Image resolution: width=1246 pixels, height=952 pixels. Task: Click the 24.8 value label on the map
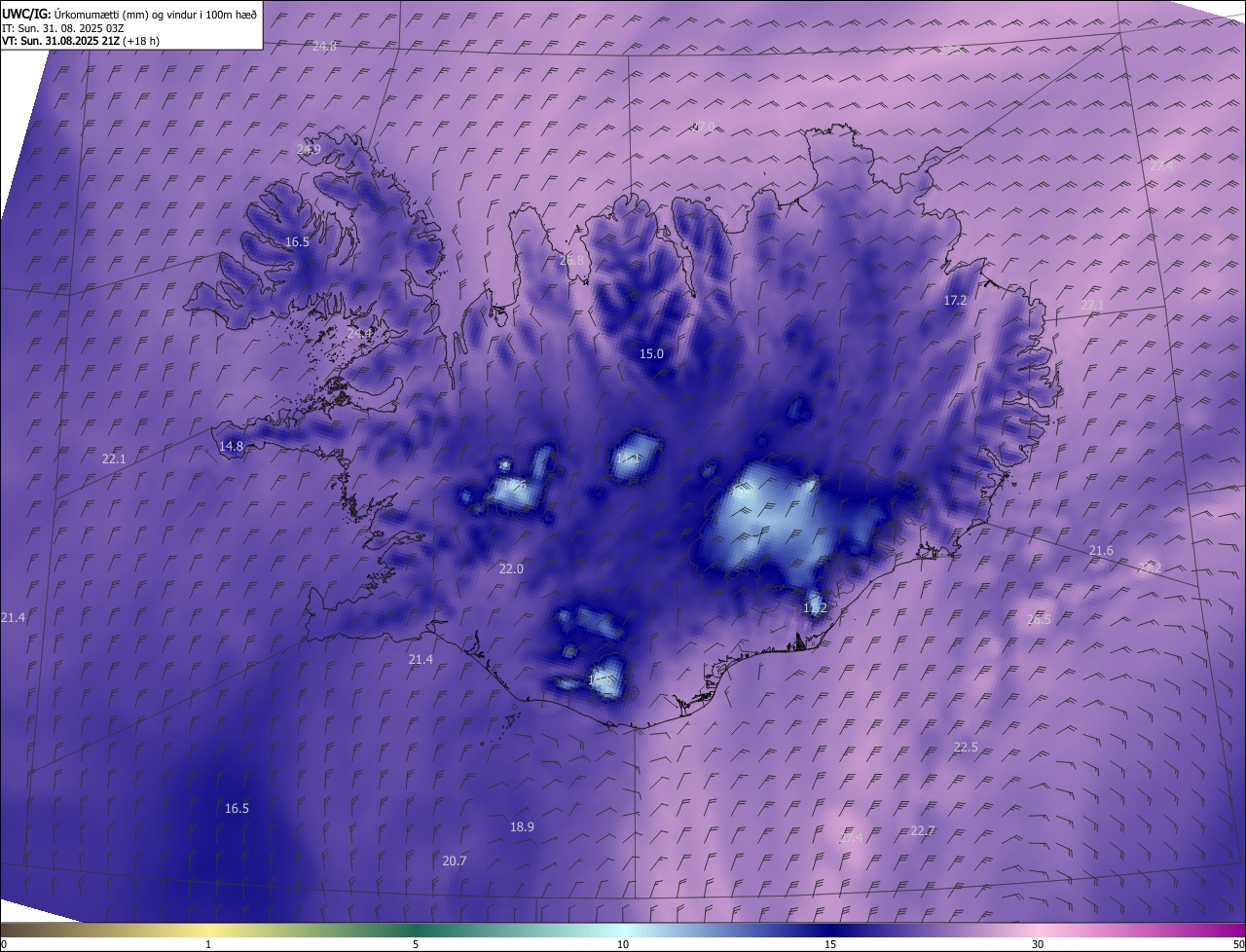tap(324, 46)
